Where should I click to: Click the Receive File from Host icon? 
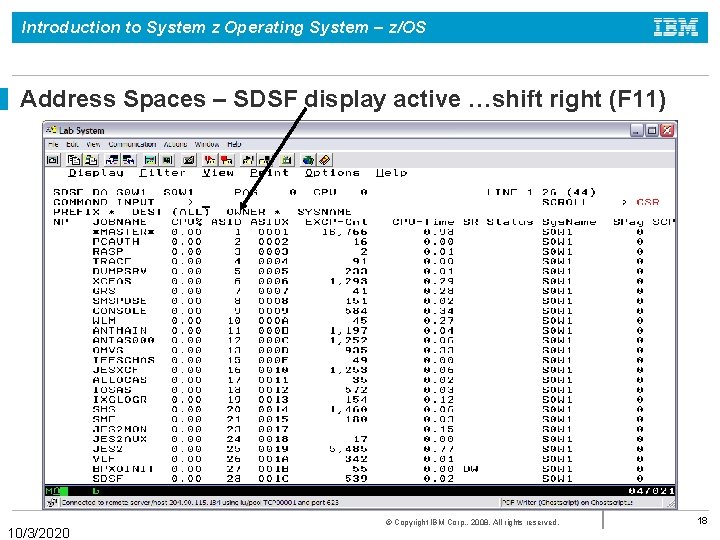tap(129, 160)
